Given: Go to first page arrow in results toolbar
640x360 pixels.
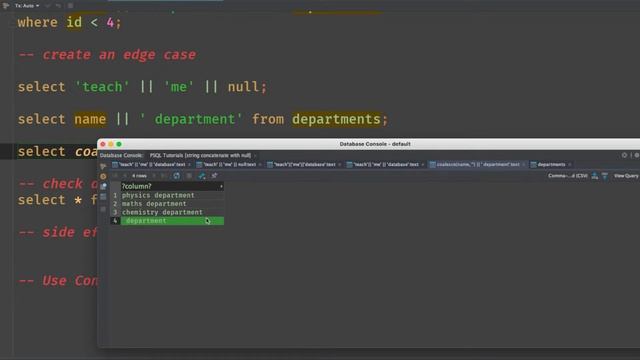Looking at the screenshot, I should [116, 176].
